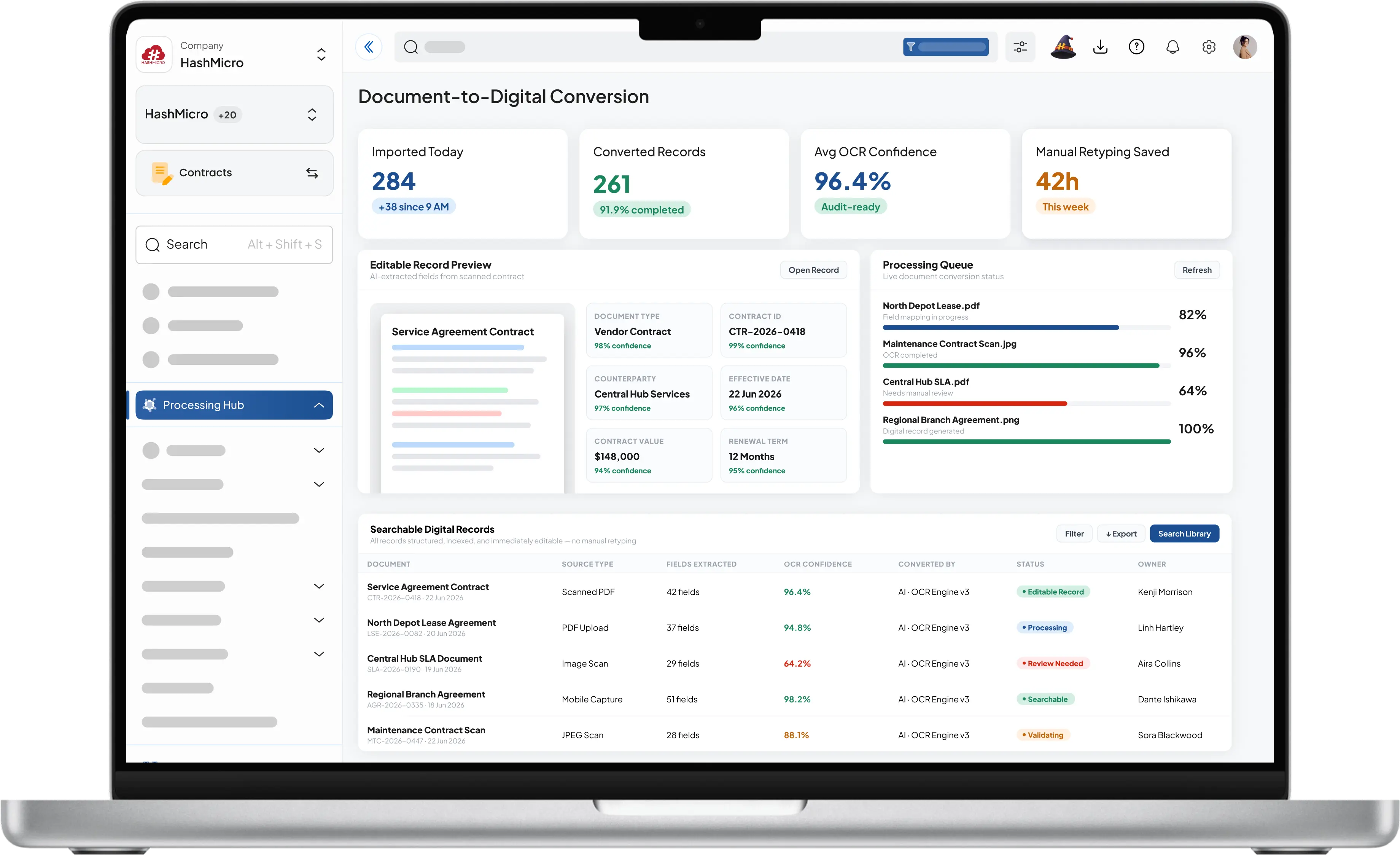
Task: Click the download icon in top bar
Action: (x=1100, y=47)
